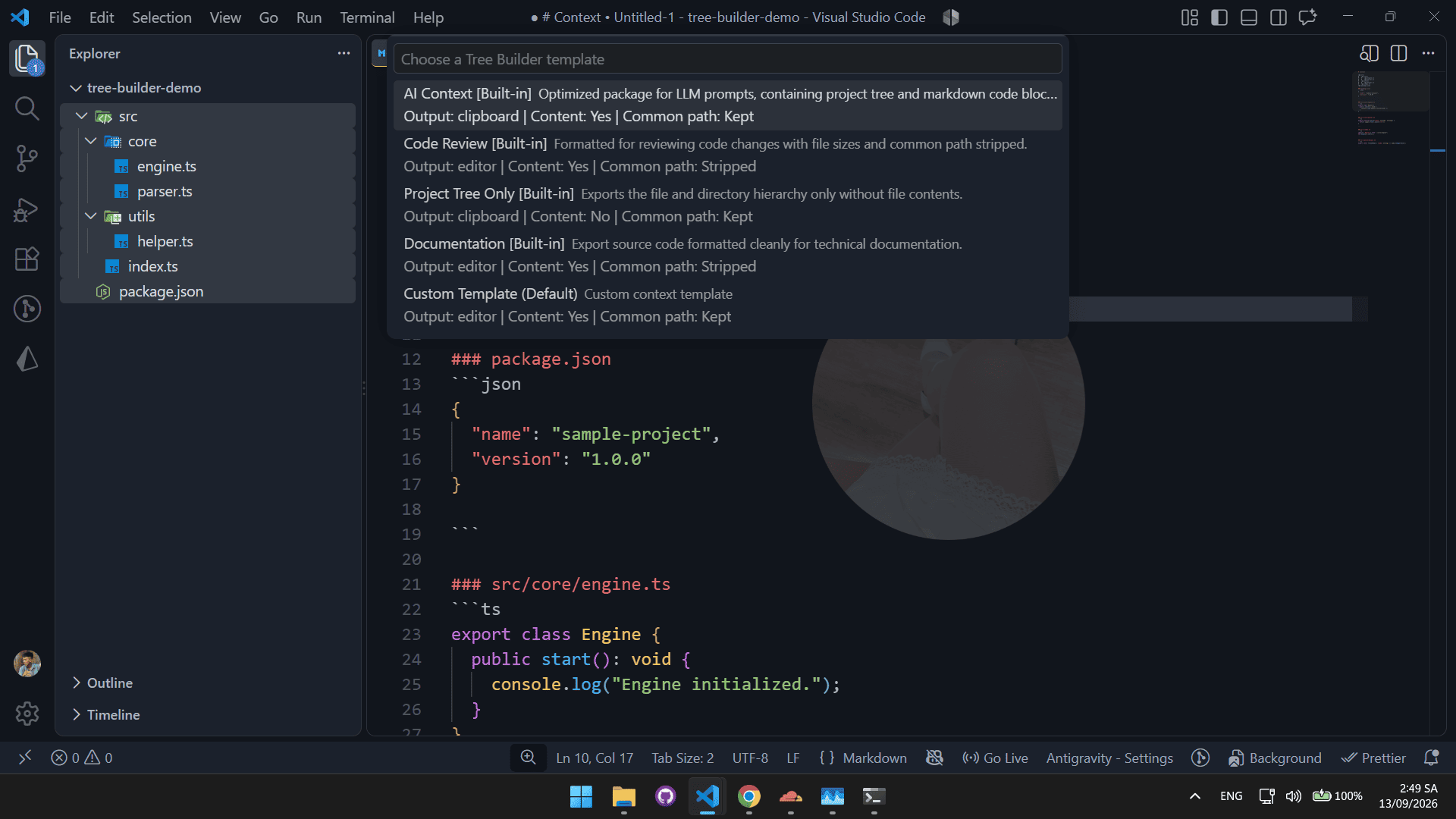Open the Search view in activity bar
The width and height of the screenshot is (1456, 819).
click(27, 108)
